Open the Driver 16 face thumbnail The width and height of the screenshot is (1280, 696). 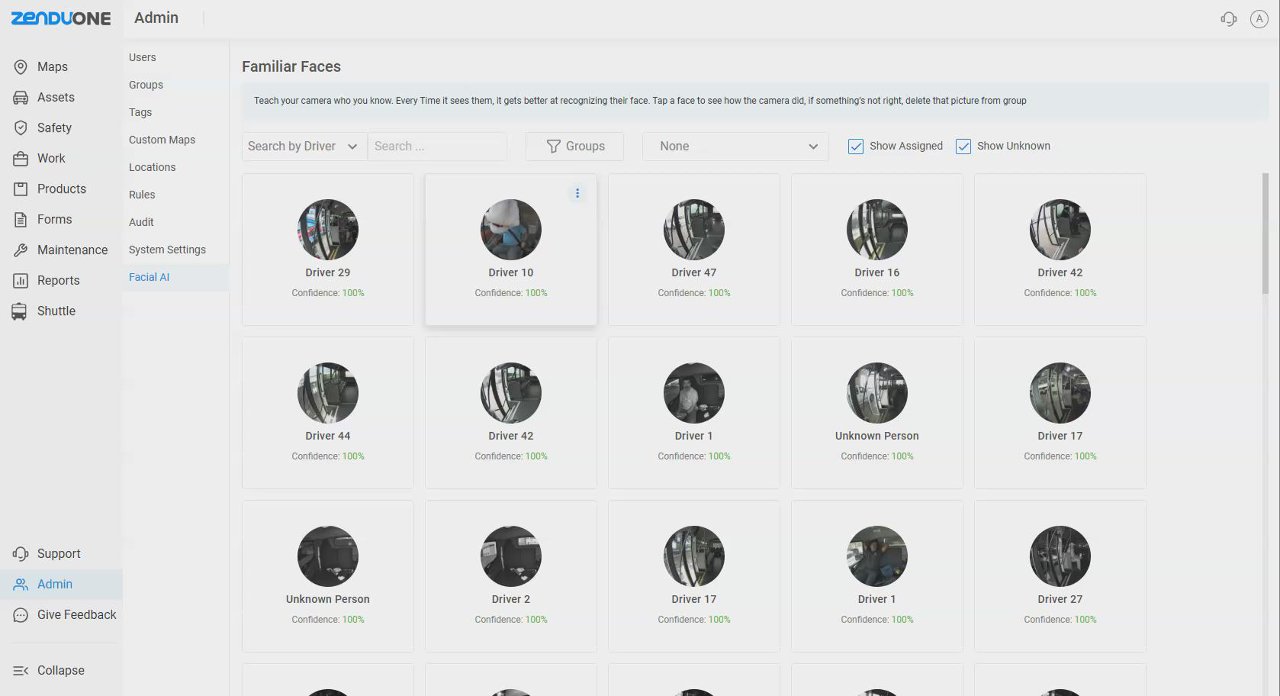pyautogui.click(x=877, y=229)
